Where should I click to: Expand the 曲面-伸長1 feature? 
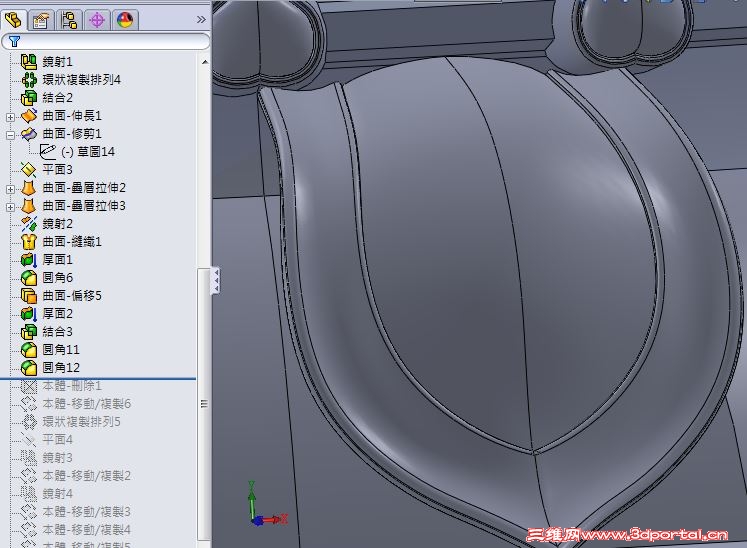click(x=10, y=117)
